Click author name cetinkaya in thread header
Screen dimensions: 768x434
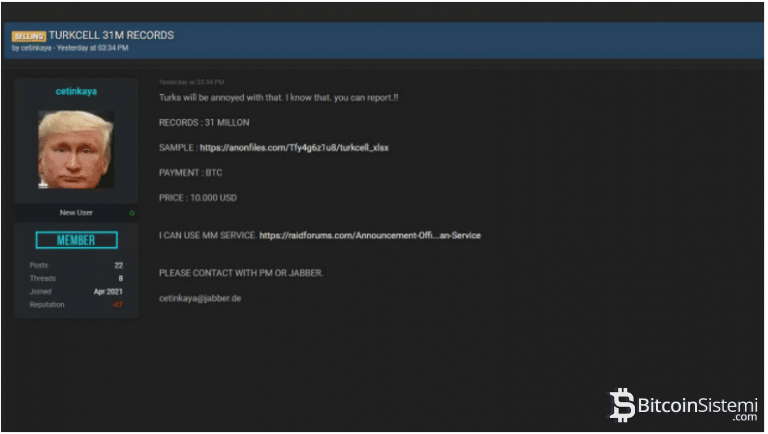point(37,47)
